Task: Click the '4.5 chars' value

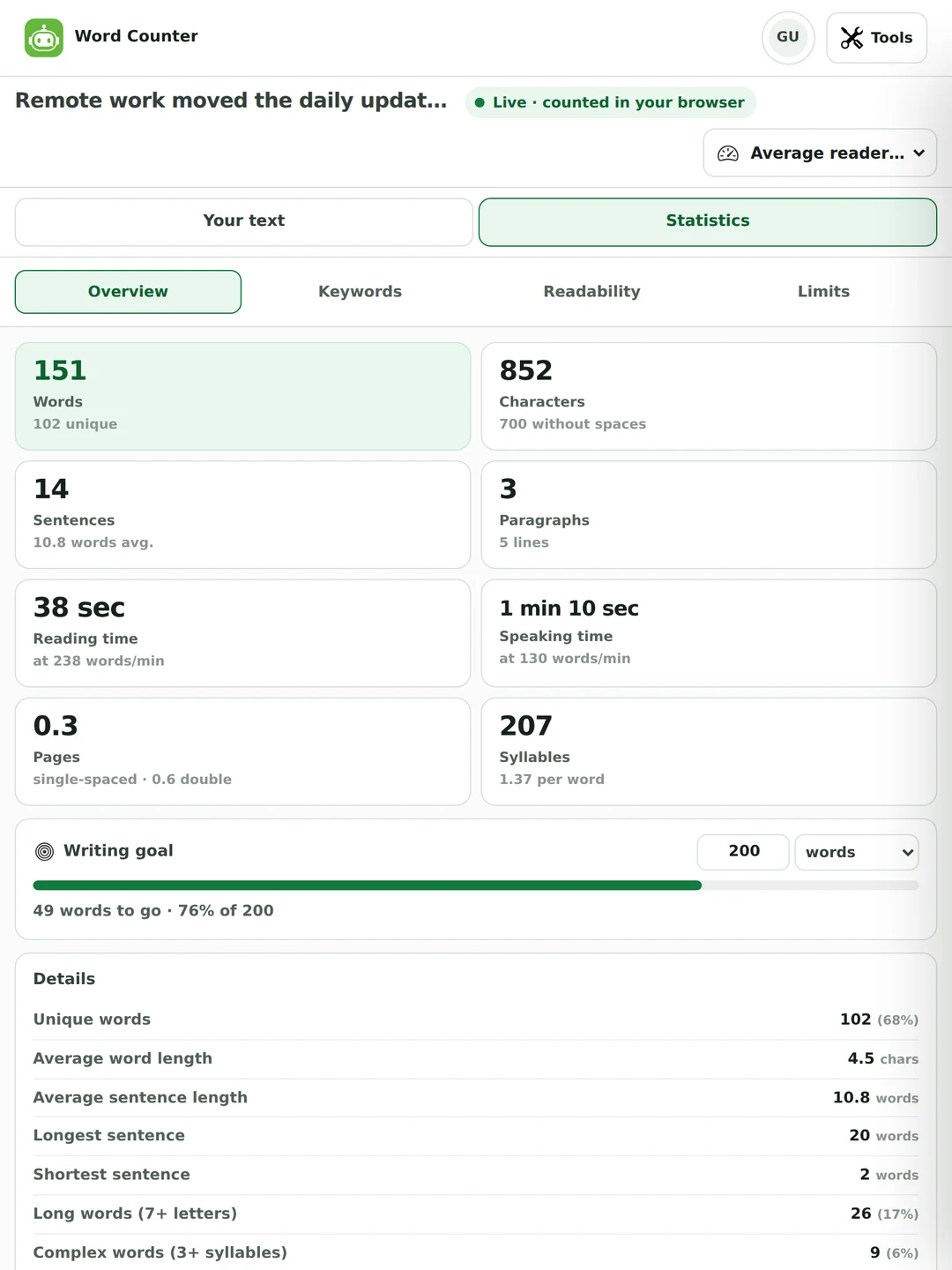Action: [883, 1058]
